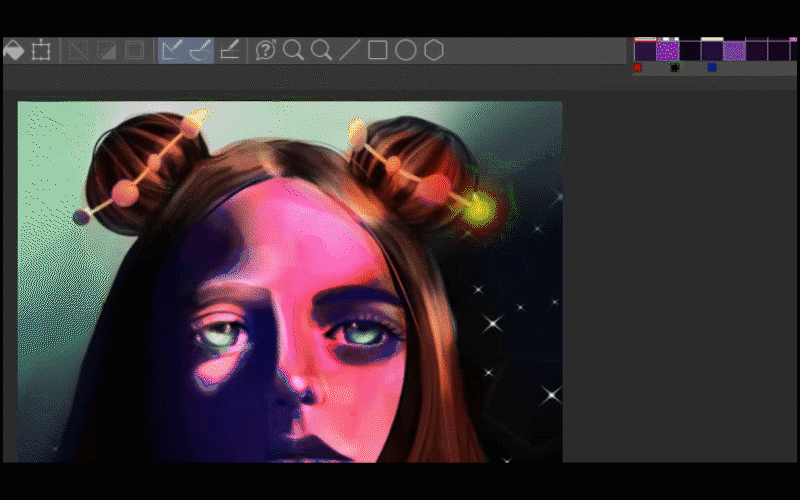Pick the bright purple dotted swatch
Image resolution: width=800 pixels, height=500 pixels.
click(667, 51)
